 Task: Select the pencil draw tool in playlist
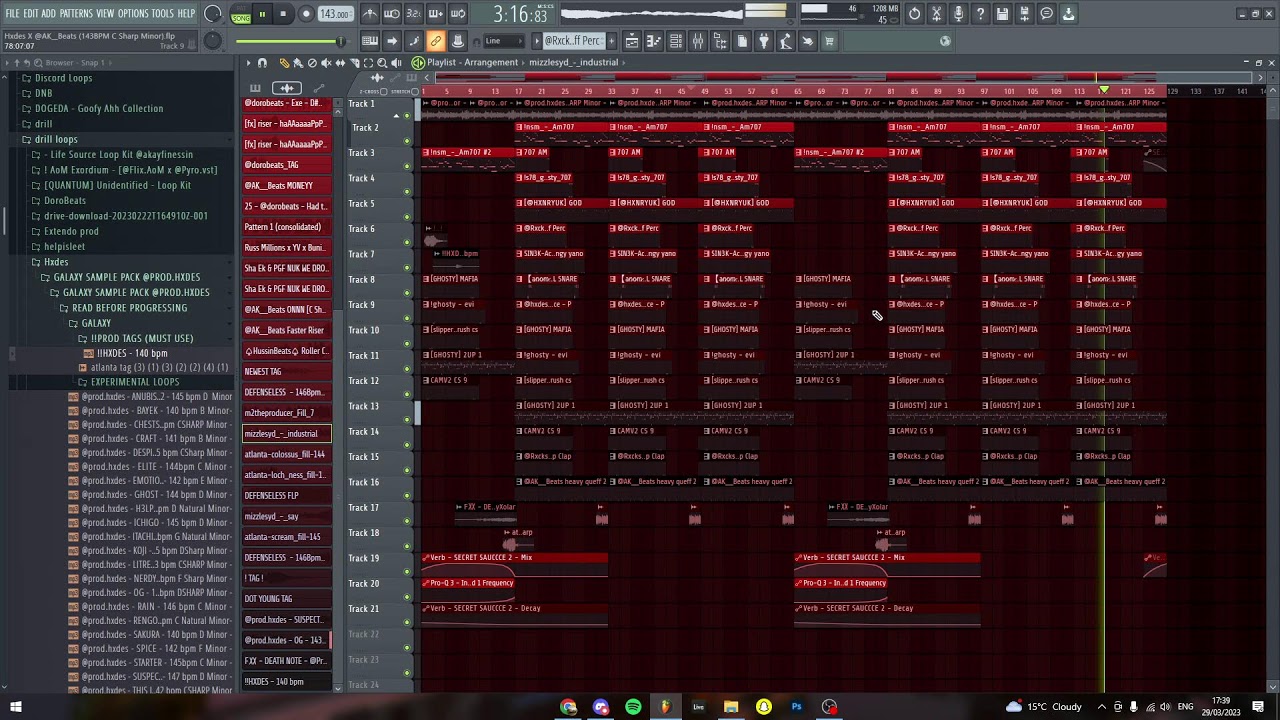pyautogui.click(x=284, y=63)
